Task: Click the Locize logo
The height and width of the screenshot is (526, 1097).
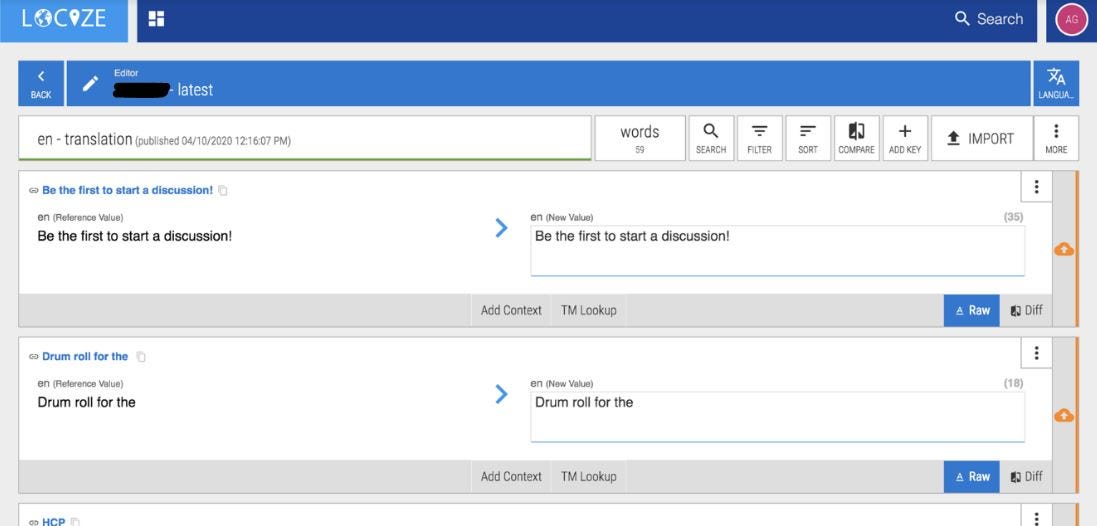Action: [64, 19]
